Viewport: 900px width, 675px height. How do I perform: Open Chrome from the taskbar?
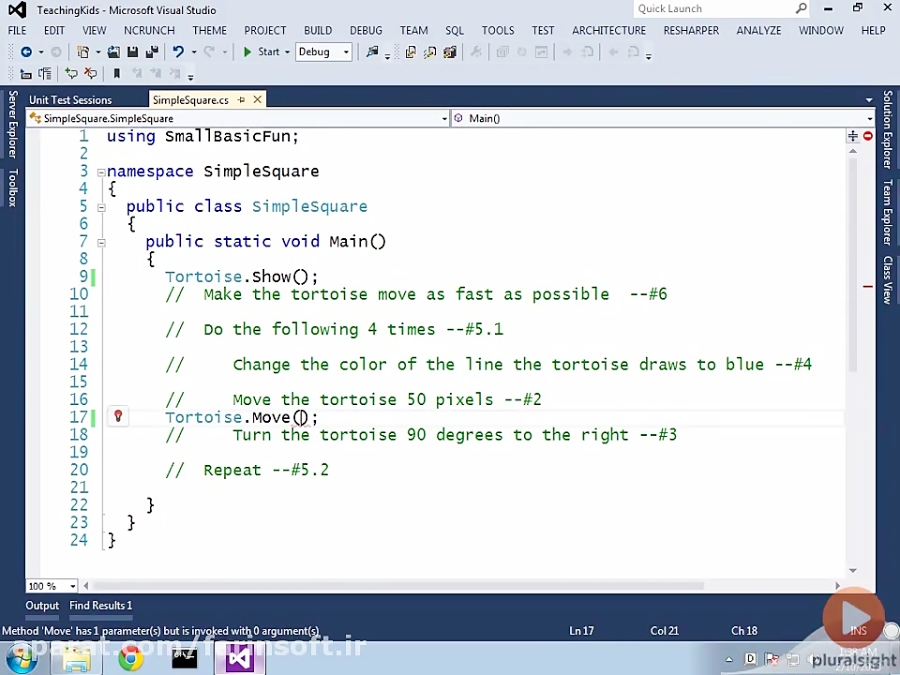(131, 658)
